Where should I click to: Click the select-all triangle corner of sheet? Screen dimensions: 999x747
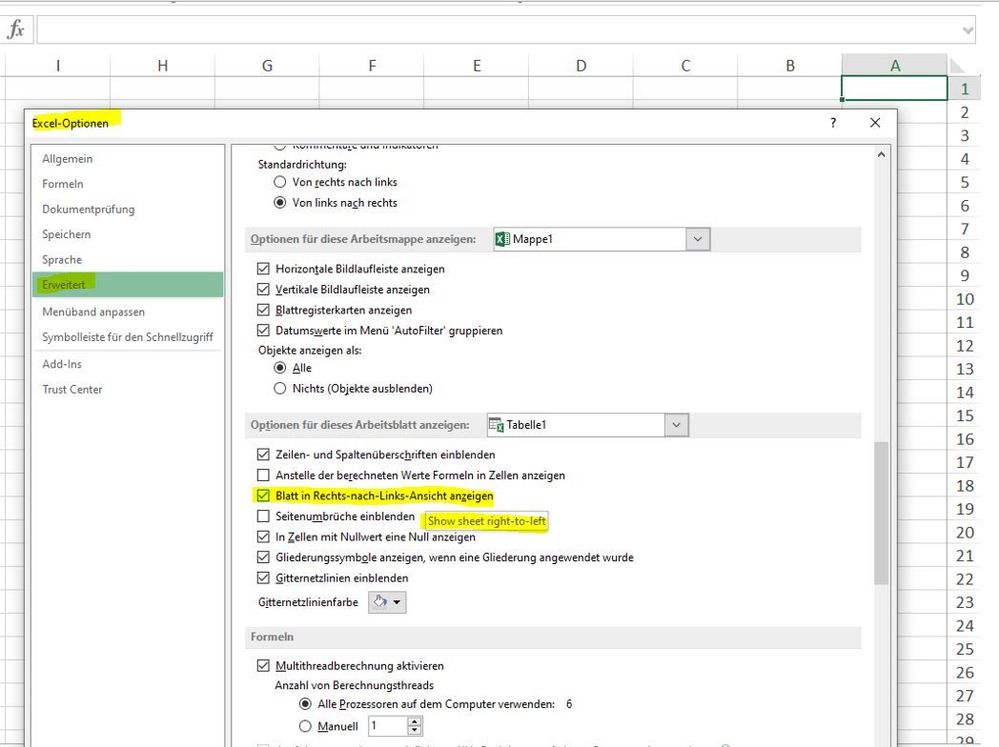(958, 65)
